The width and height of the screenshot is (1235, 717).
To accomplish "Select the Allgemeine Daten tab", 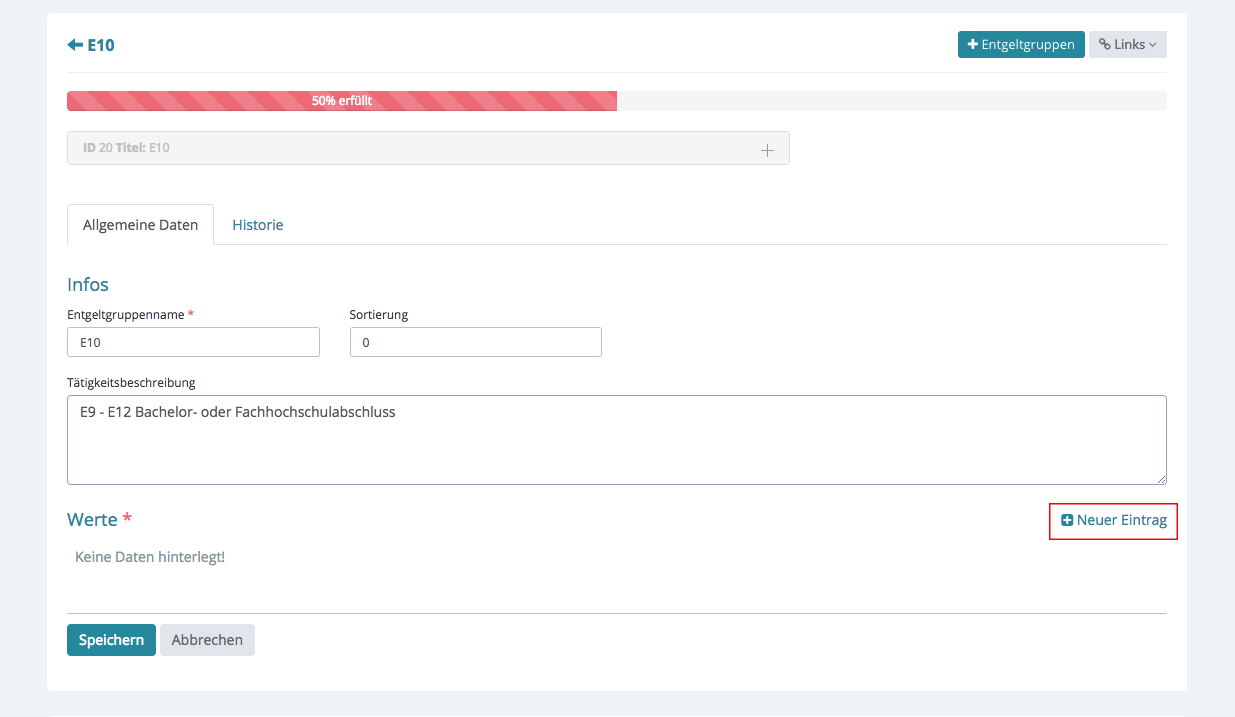I will (140, 225).
